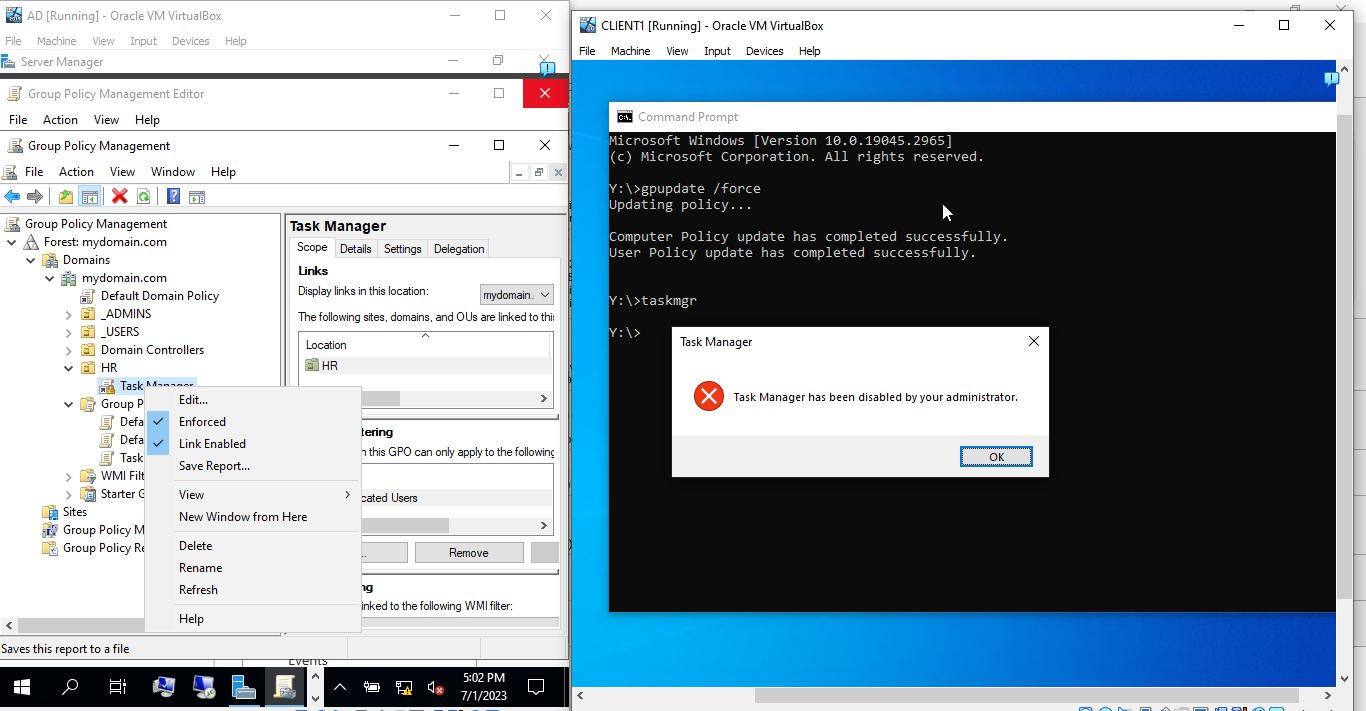1366x711 pixels.
Task: Click the Default Domain Policy GPO icon
Action: tap(88, 296)
